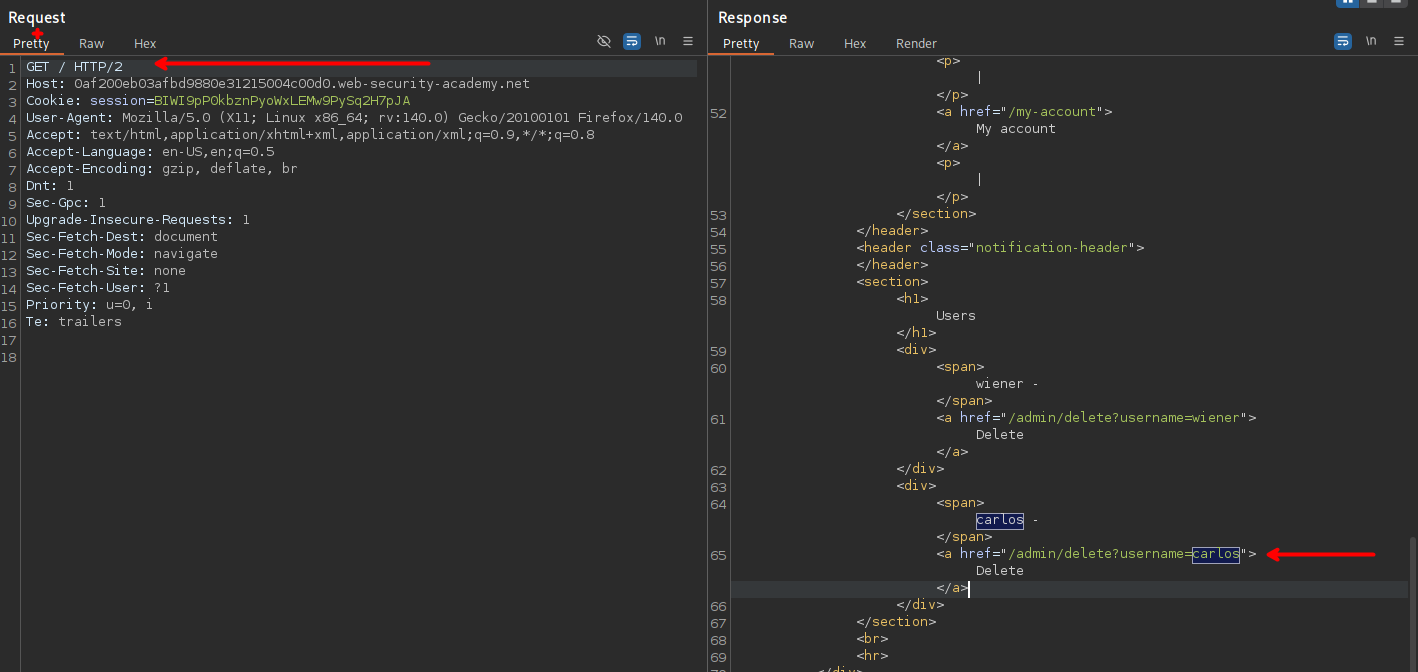Select side-by-side layout icon at top right

[x=1348, y=3]
